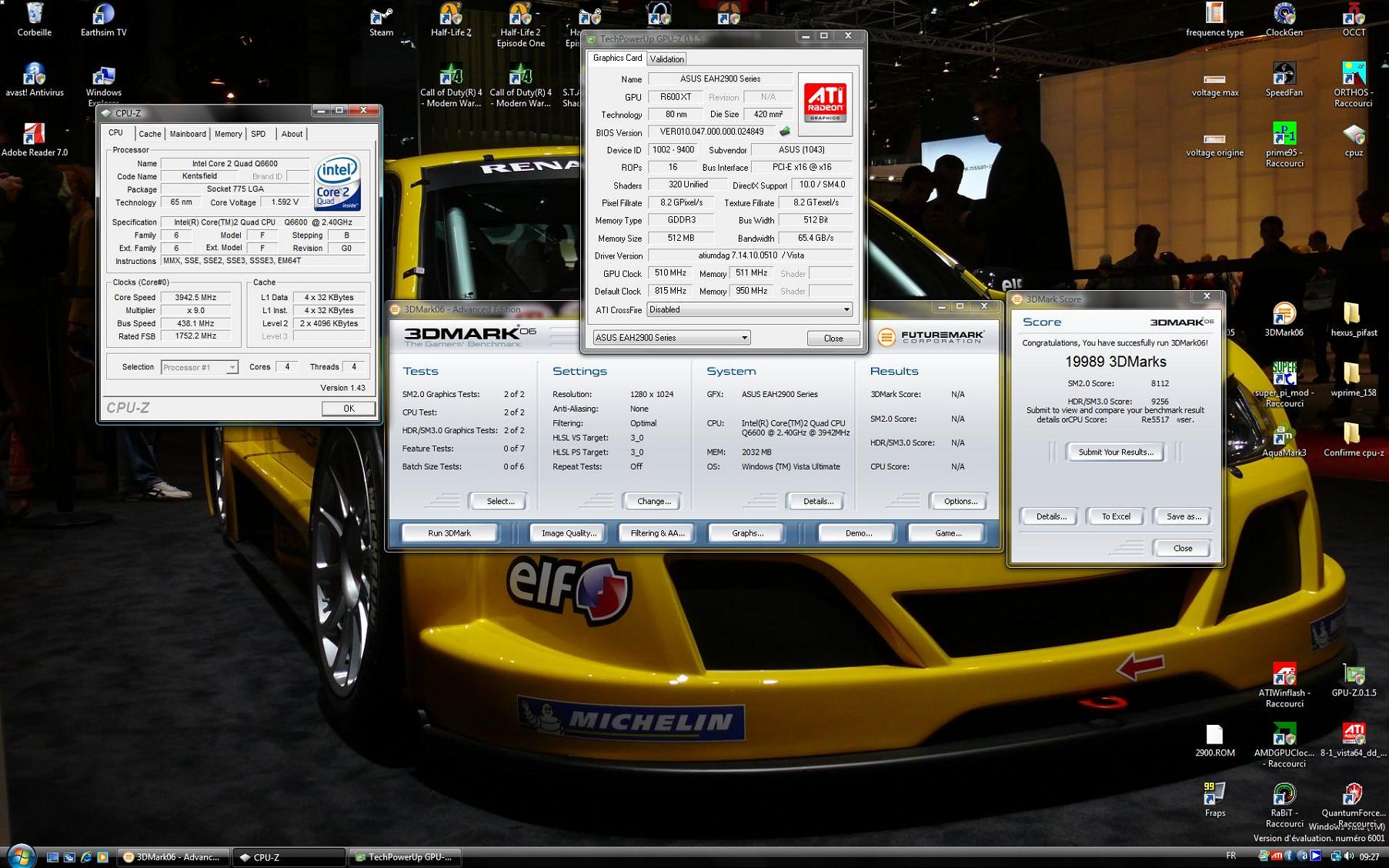Switch to GPU-Z Validation tab

click(x=666, y=59)
